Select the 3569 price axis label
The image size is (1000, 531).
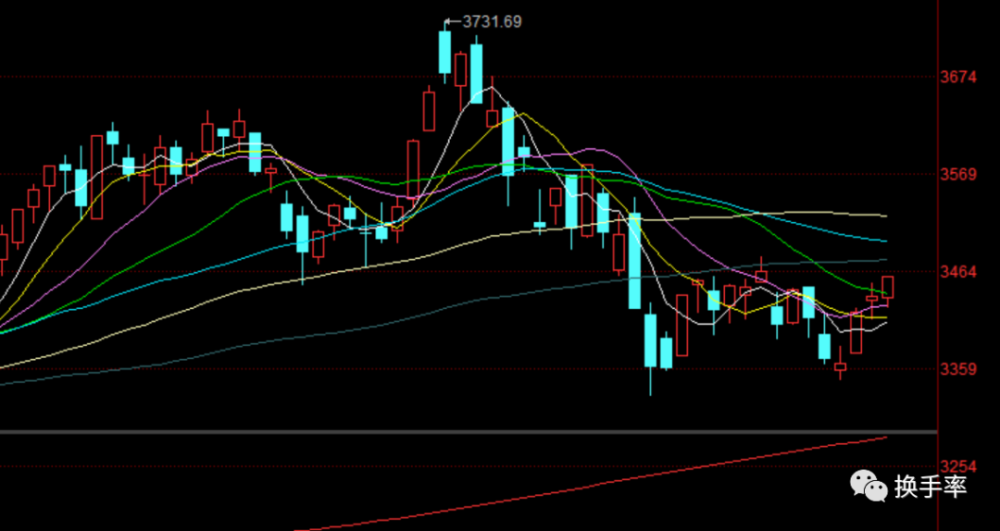[x=959, y=174]
